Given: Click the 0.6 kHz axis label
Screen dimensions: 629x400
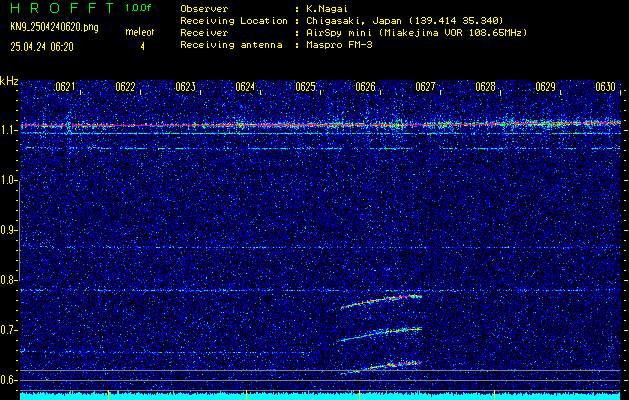Looking at the screenshot, I should pos(8,380).
